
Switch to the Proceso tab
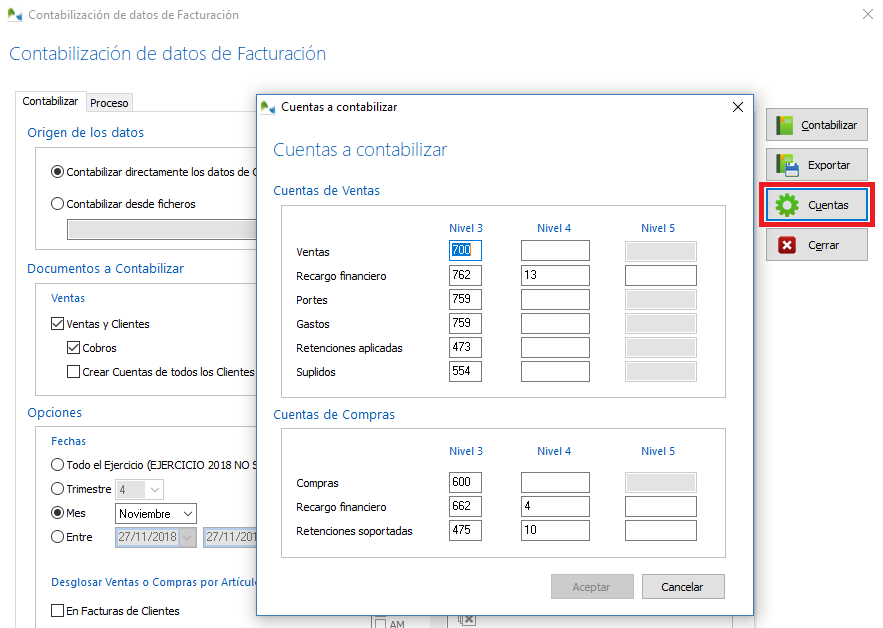[109, 102]
